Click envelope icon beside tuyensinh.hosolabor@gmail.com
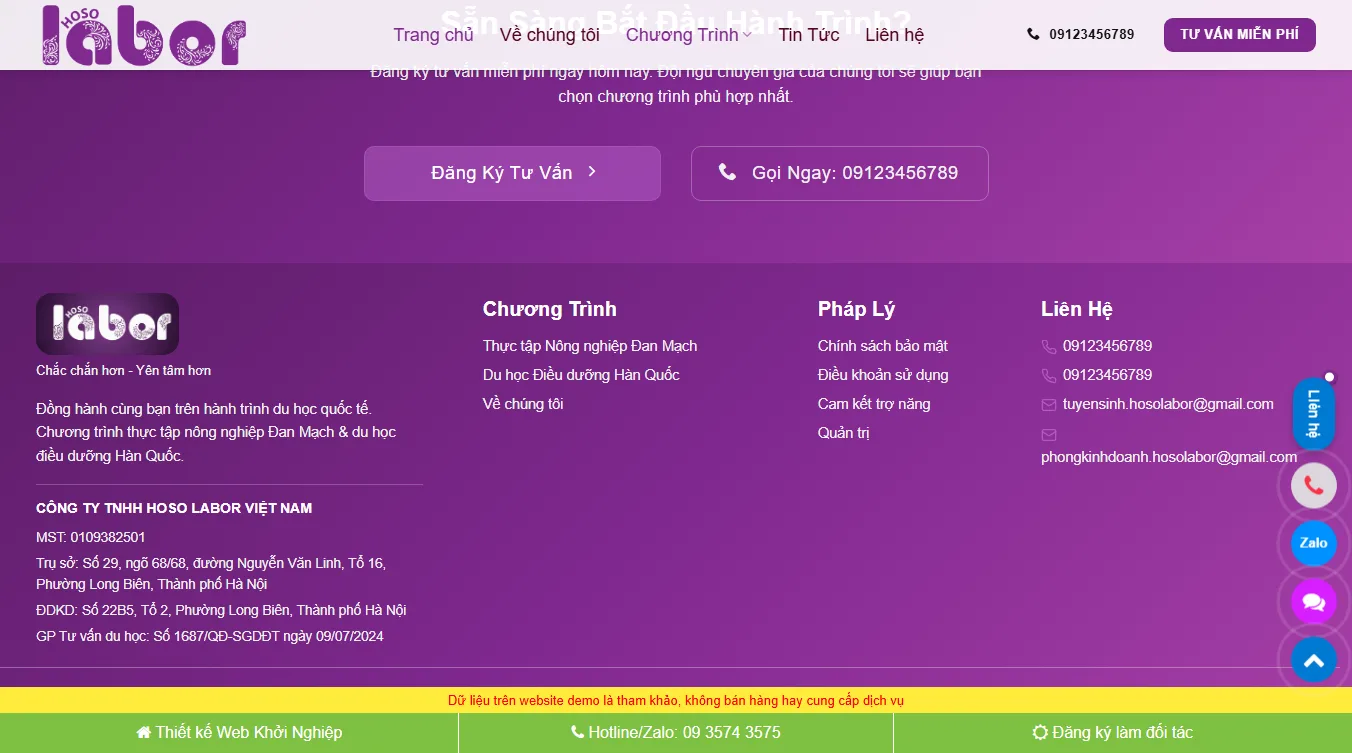1352x753 pixels. 1049,405
